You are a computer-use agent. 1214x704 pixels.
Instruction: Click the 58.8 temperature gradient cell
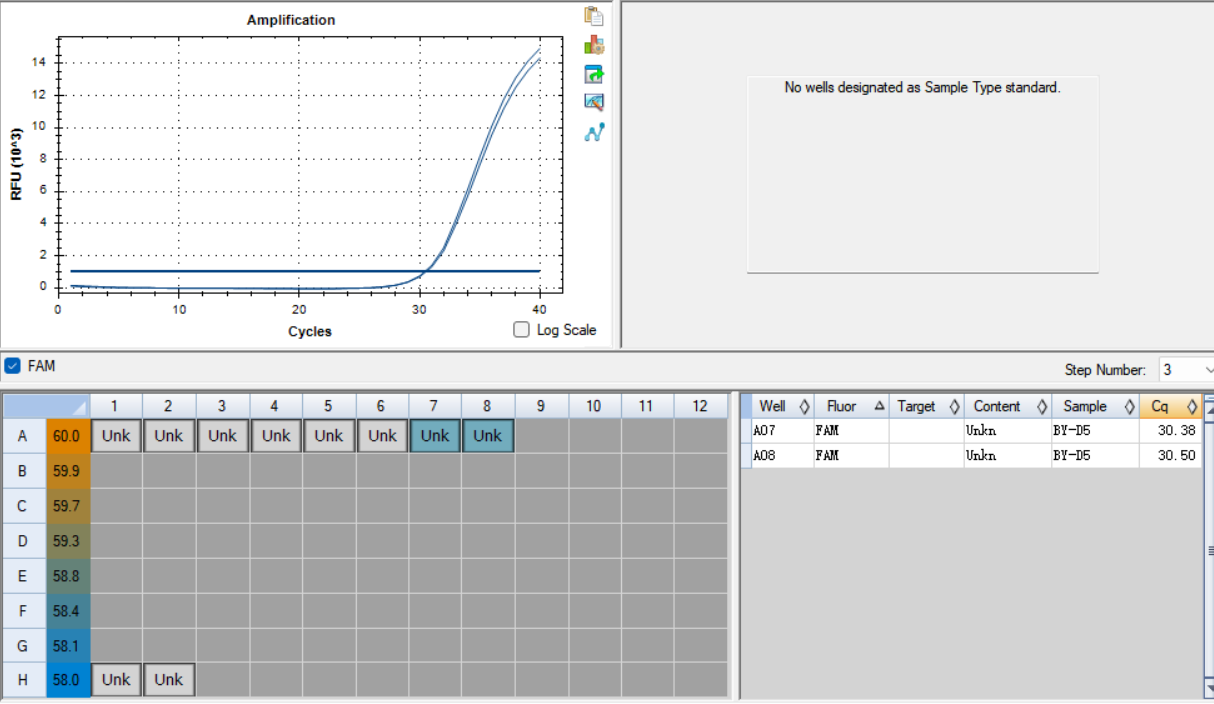pyautogui.click(x=67, y=575)
